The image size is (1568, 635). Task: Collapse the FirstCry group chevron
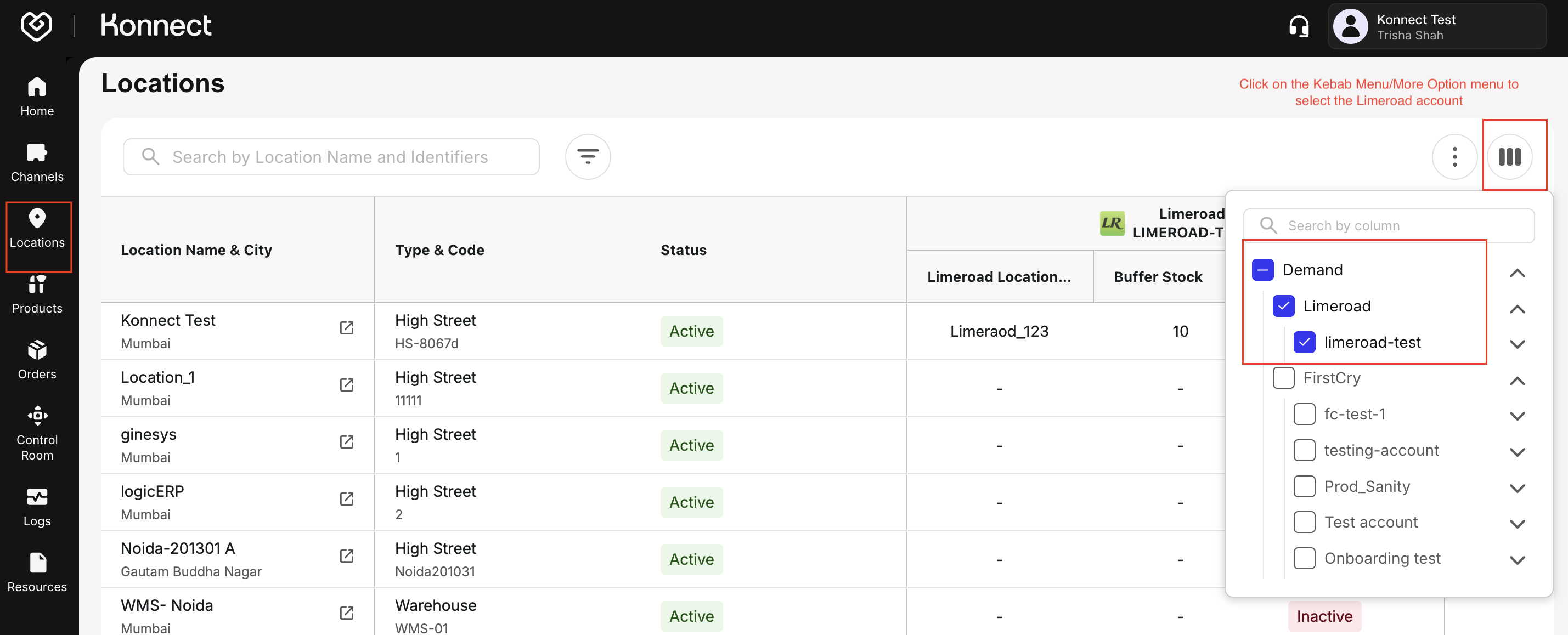[x=1517, y=381]
